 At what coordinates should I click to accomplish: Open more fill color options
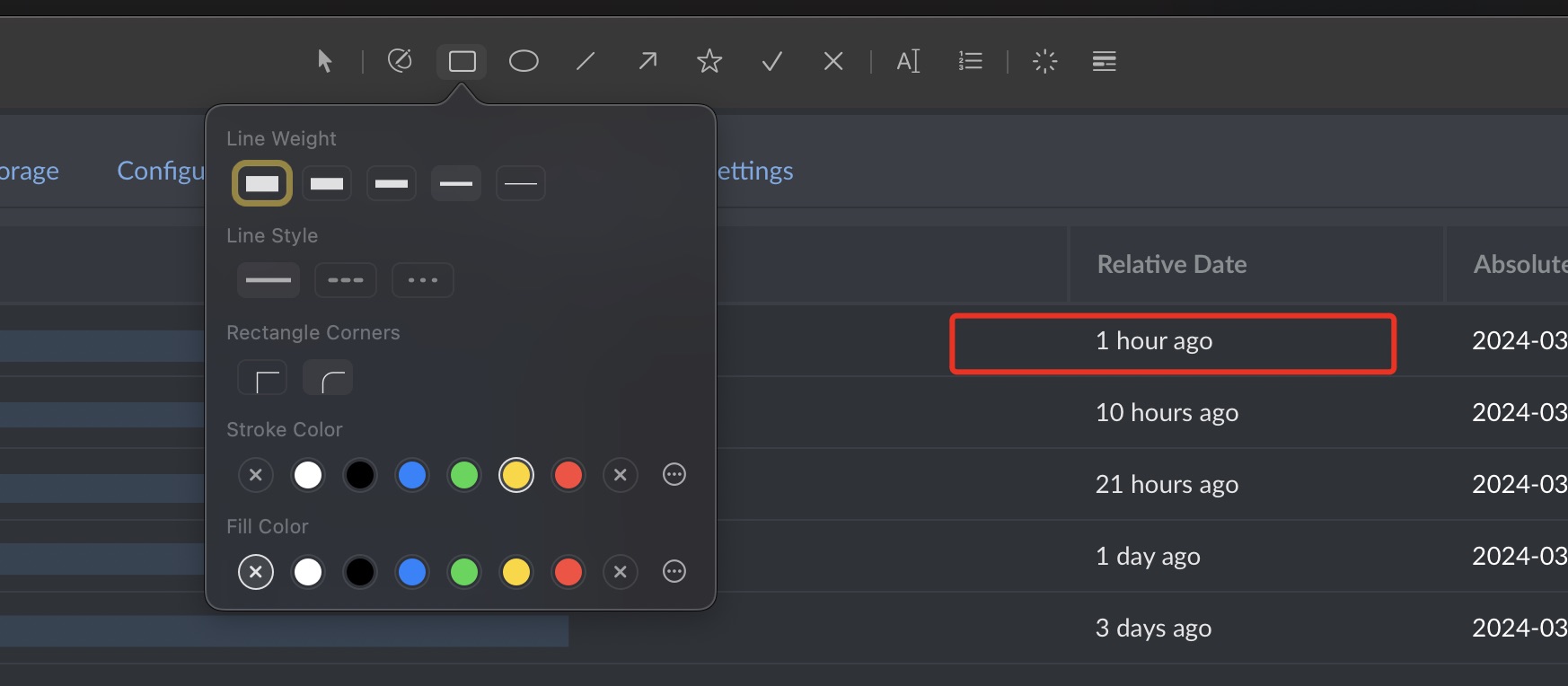674,572
